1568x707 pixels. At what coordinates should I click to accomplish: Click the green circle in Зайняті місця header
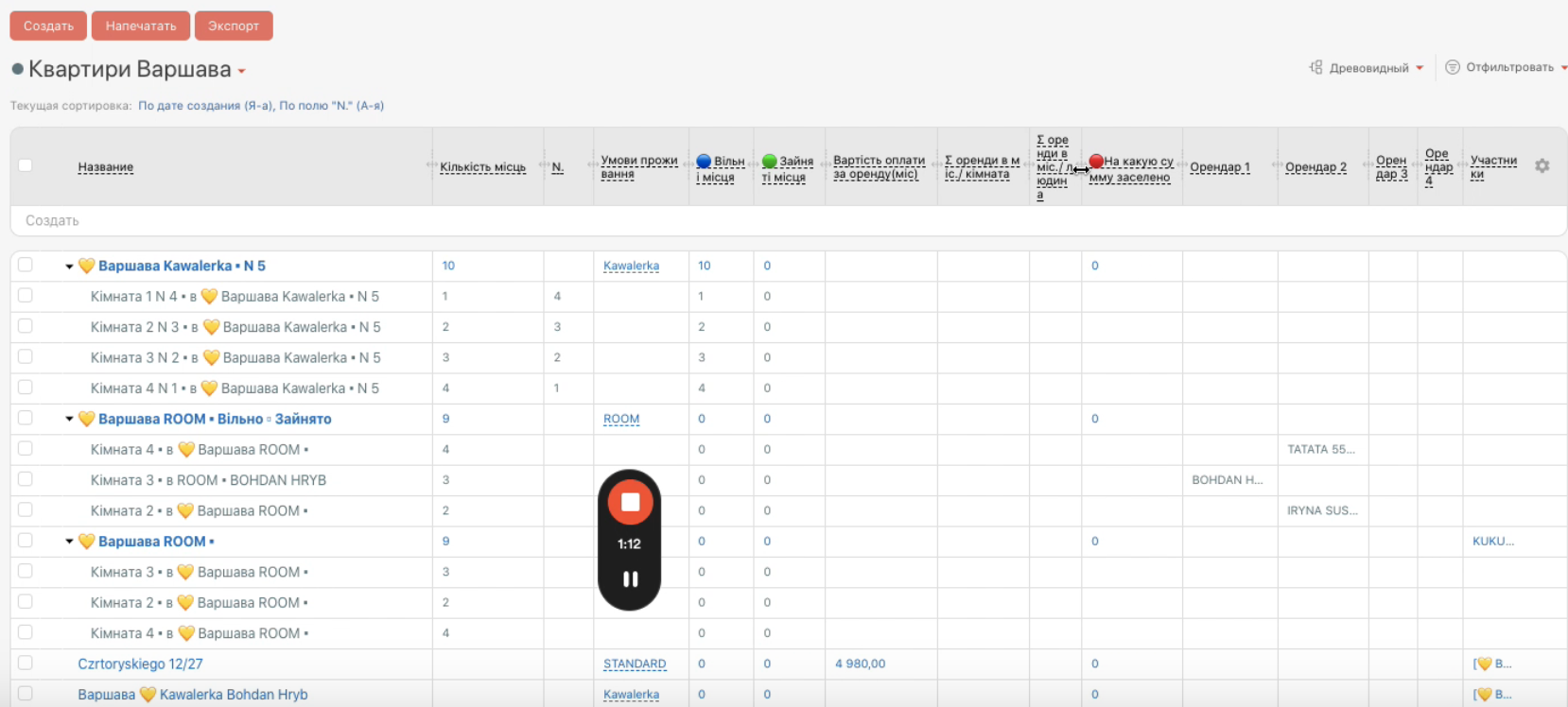[769, 162]
